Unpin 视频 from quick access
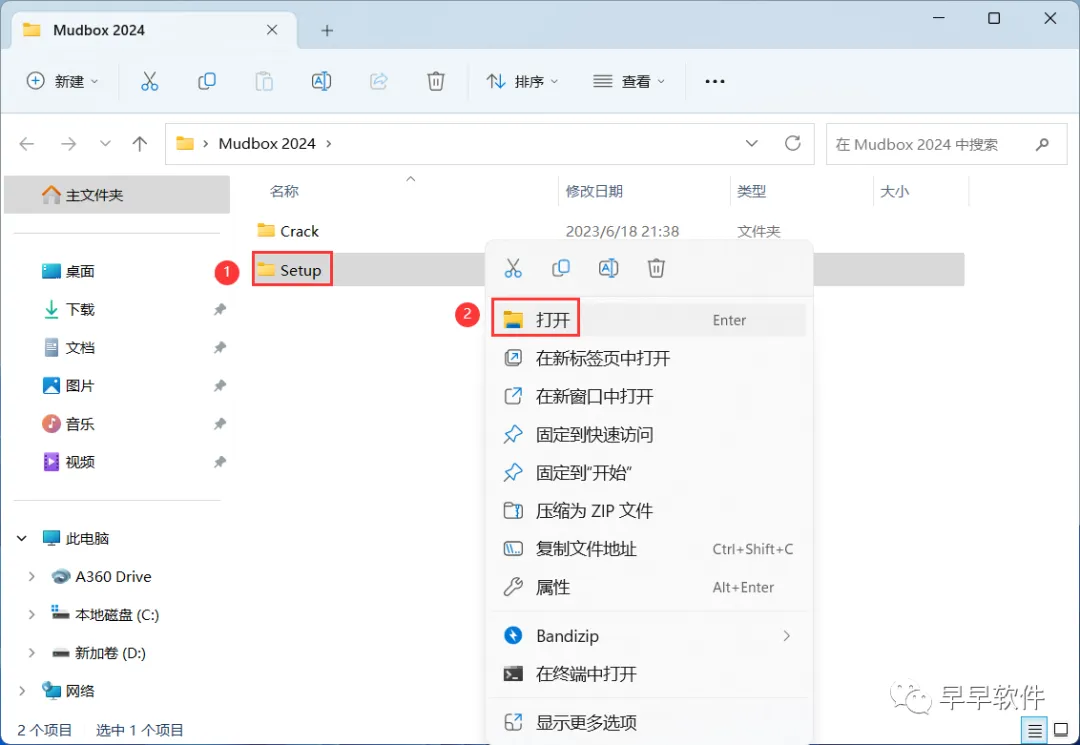Screen dimensions: 1080x745 click(x=220, y=462)
